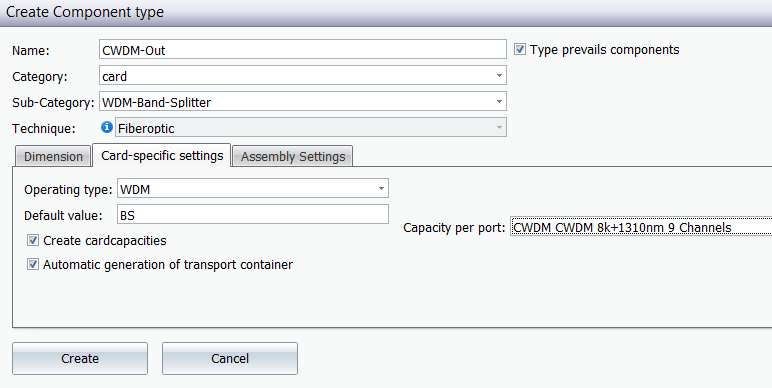Click the Capacity per port label
Image resolution: width=772 pixels, height=388 pixels.
(x=454, y=227)
